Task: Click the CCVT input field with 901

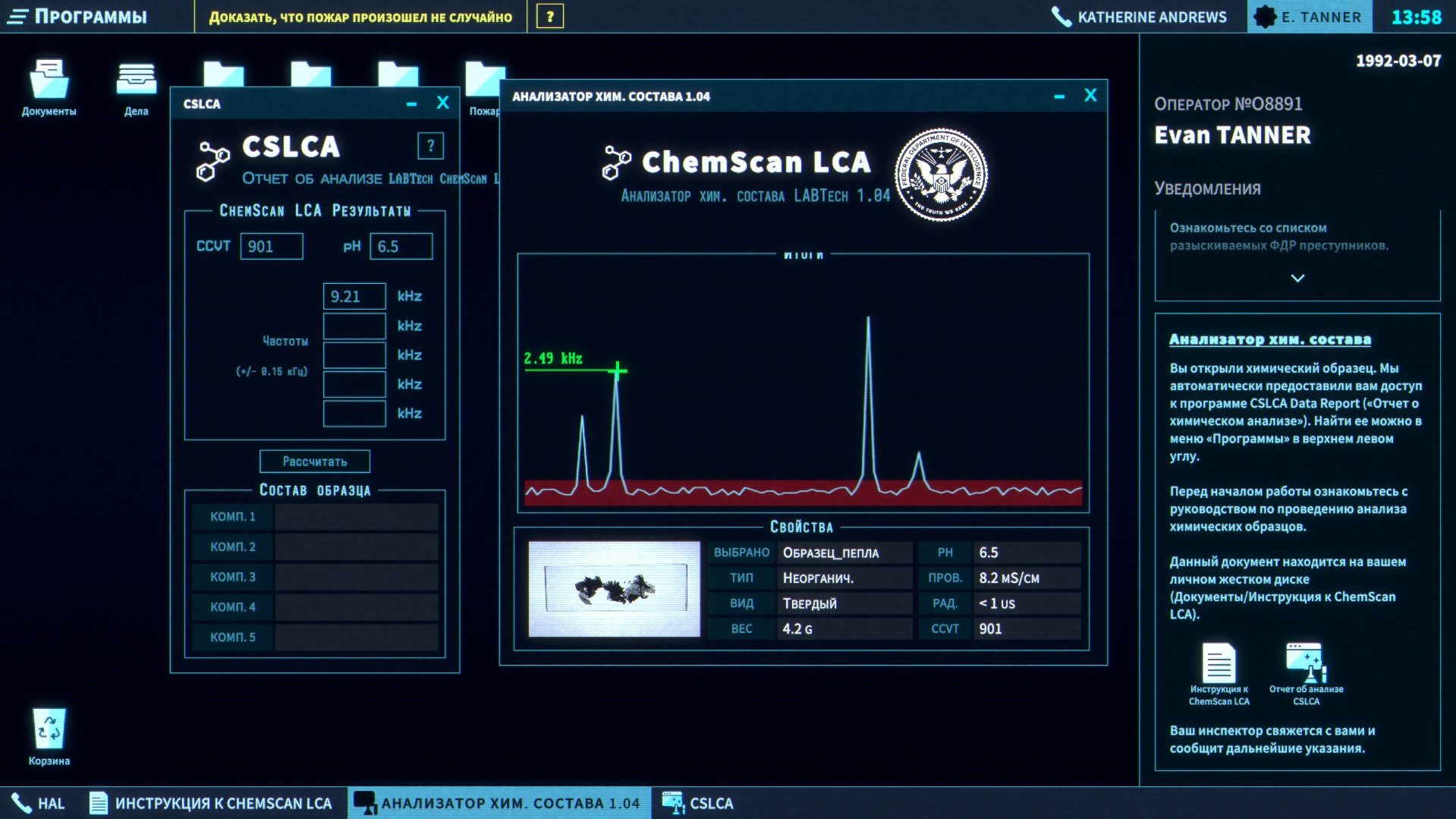Action: (272, 247)
